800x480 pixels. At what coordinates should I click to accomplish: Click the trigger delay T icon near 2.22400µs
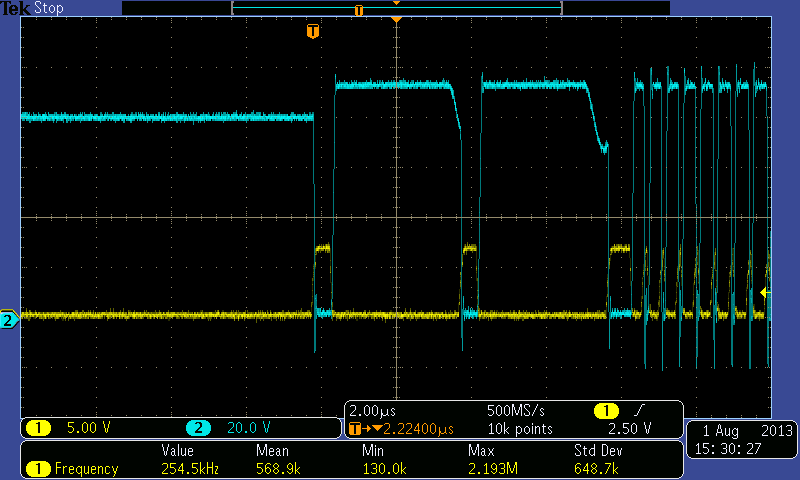(x=355, y=429)
